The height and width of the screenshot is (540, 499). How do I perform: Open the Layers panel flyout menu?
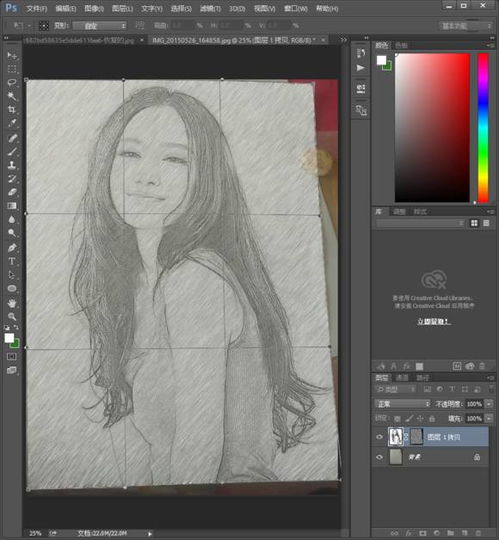click(x=491, y=378)
